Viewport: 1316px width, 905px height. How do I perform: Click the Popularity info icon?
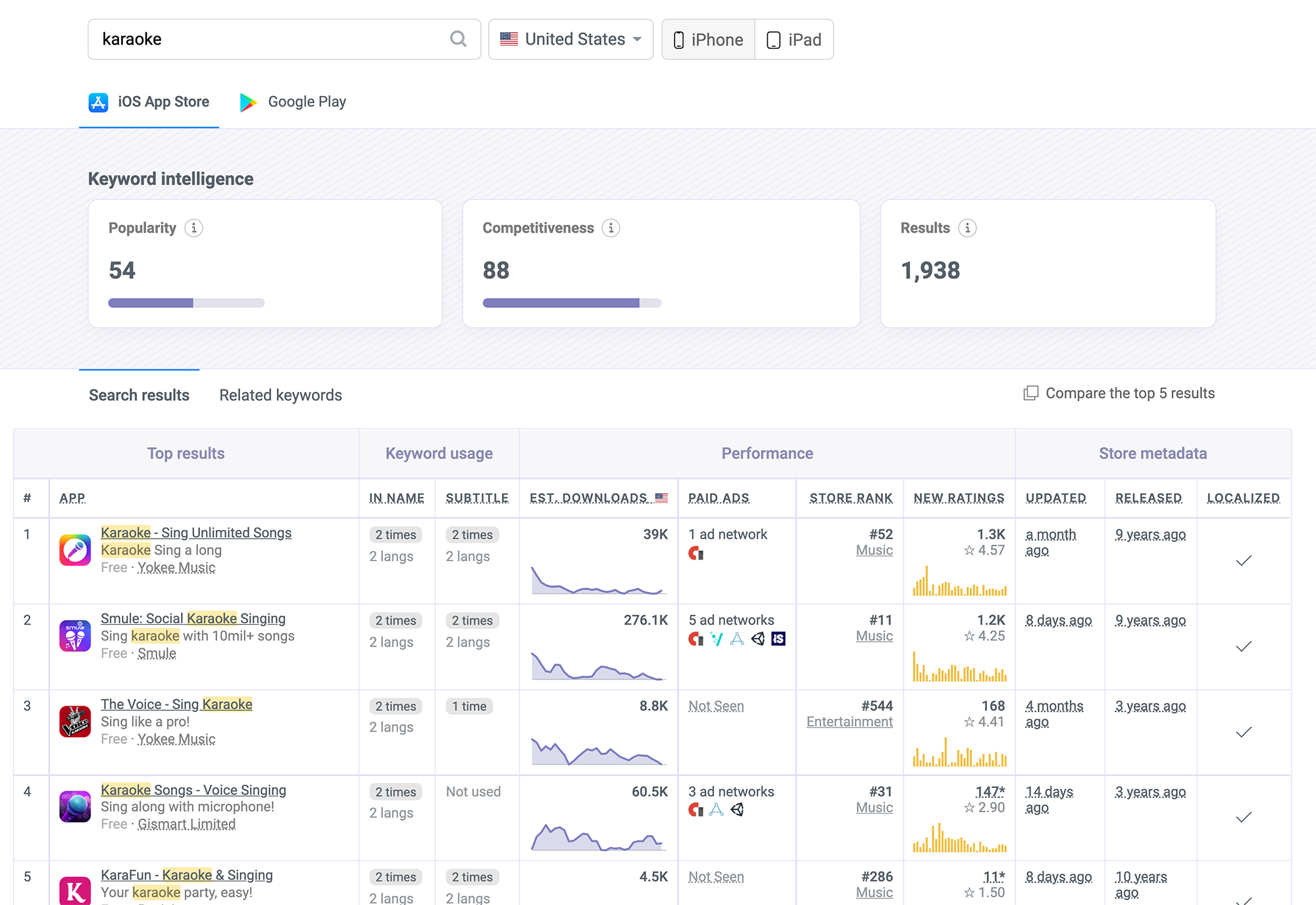[193, 228]
